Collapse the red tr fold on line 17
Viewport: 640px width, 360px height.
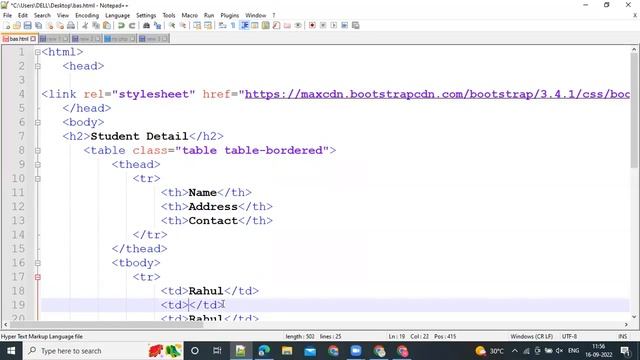(38, 277)
